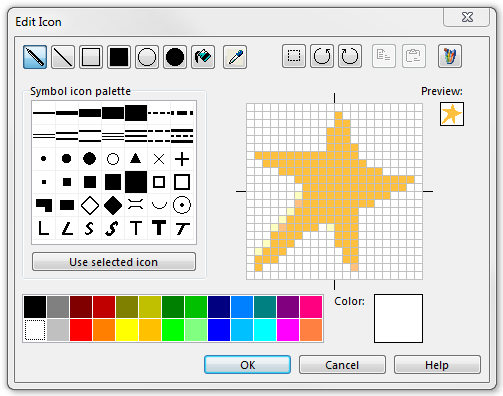Click the disabled Copy icon
Screen dimensions: 503x396
[x=384, y=56]
